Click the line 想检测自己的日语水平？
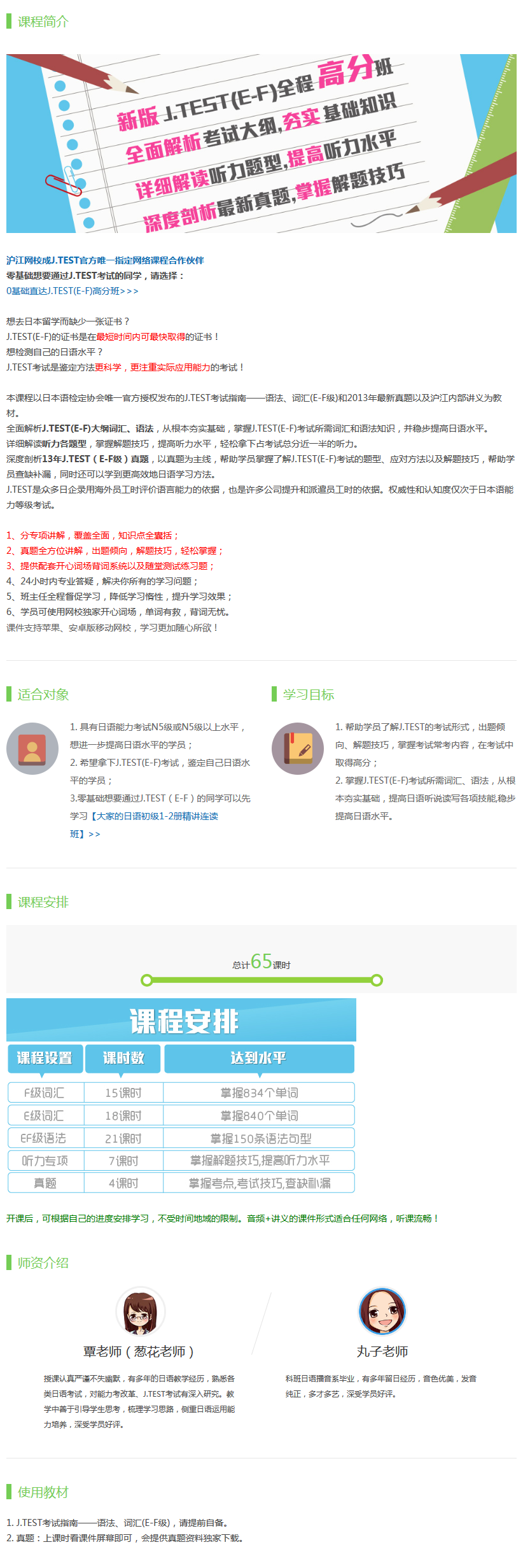This screenshot has height=1568, width=523. pos(55,352)
